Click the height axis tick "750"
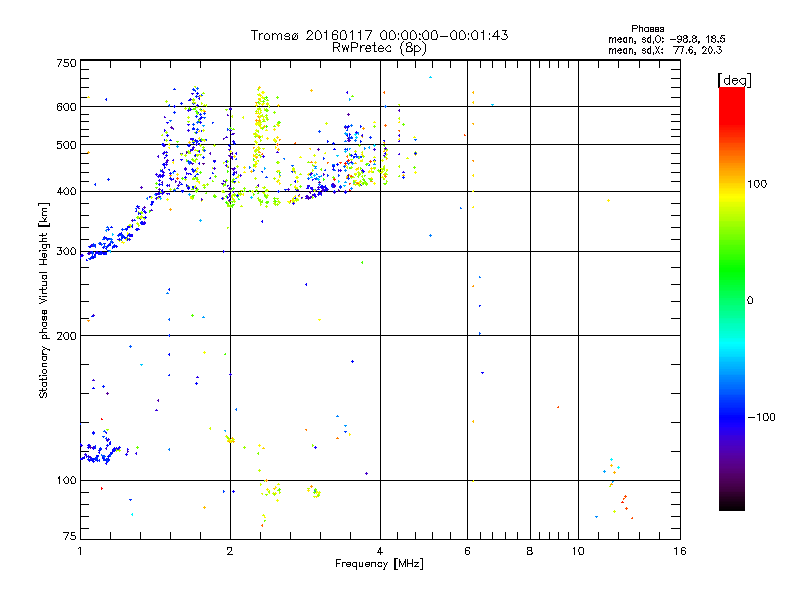 [x=66, y=63]
